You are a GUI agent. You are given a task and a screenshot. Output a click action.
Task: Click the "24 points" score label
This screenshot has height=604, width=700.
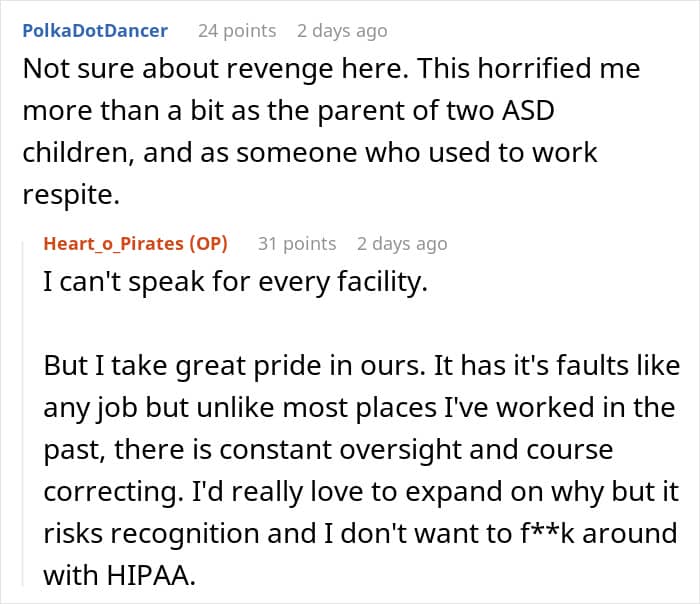(x=237, y=31)
